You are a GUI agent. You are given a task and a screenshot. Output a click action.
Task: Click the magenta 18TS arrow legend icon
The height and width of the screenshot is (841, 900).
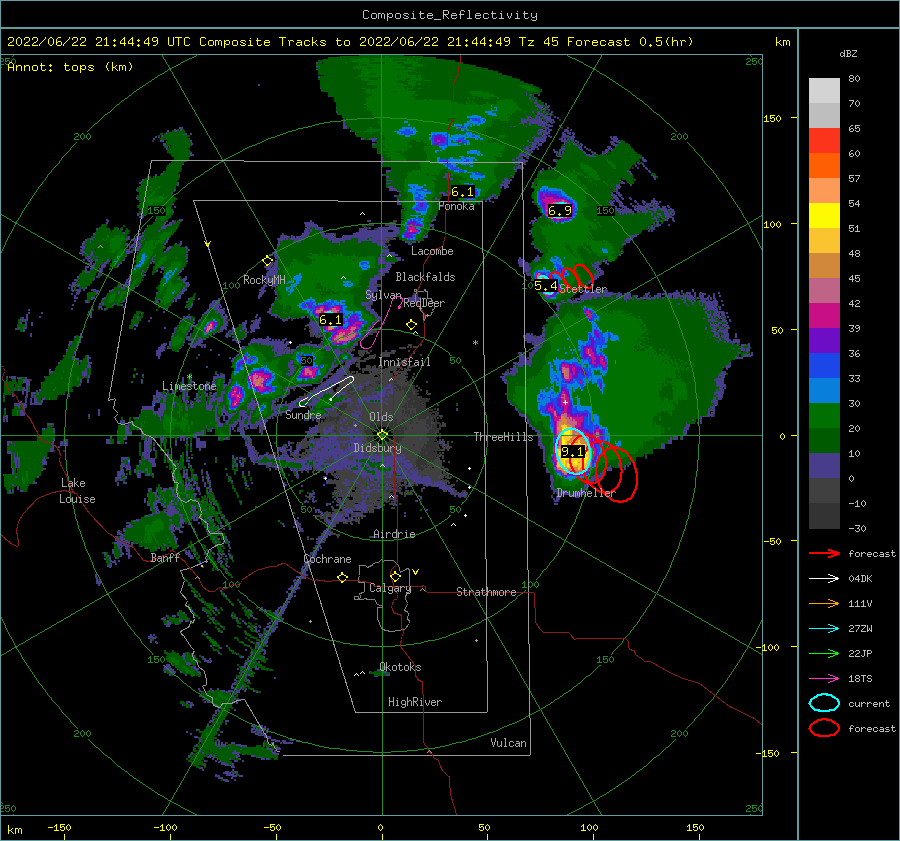point(824,679)
